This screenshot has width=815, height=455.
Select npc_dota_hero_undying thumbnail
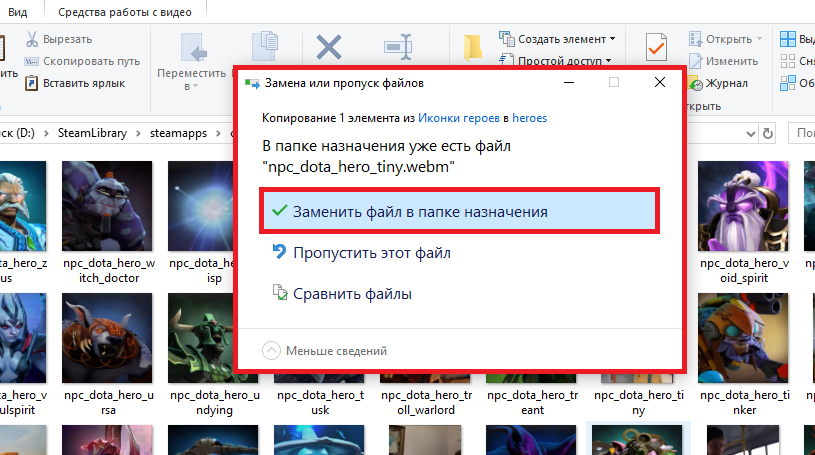click(x=201, y=338)
